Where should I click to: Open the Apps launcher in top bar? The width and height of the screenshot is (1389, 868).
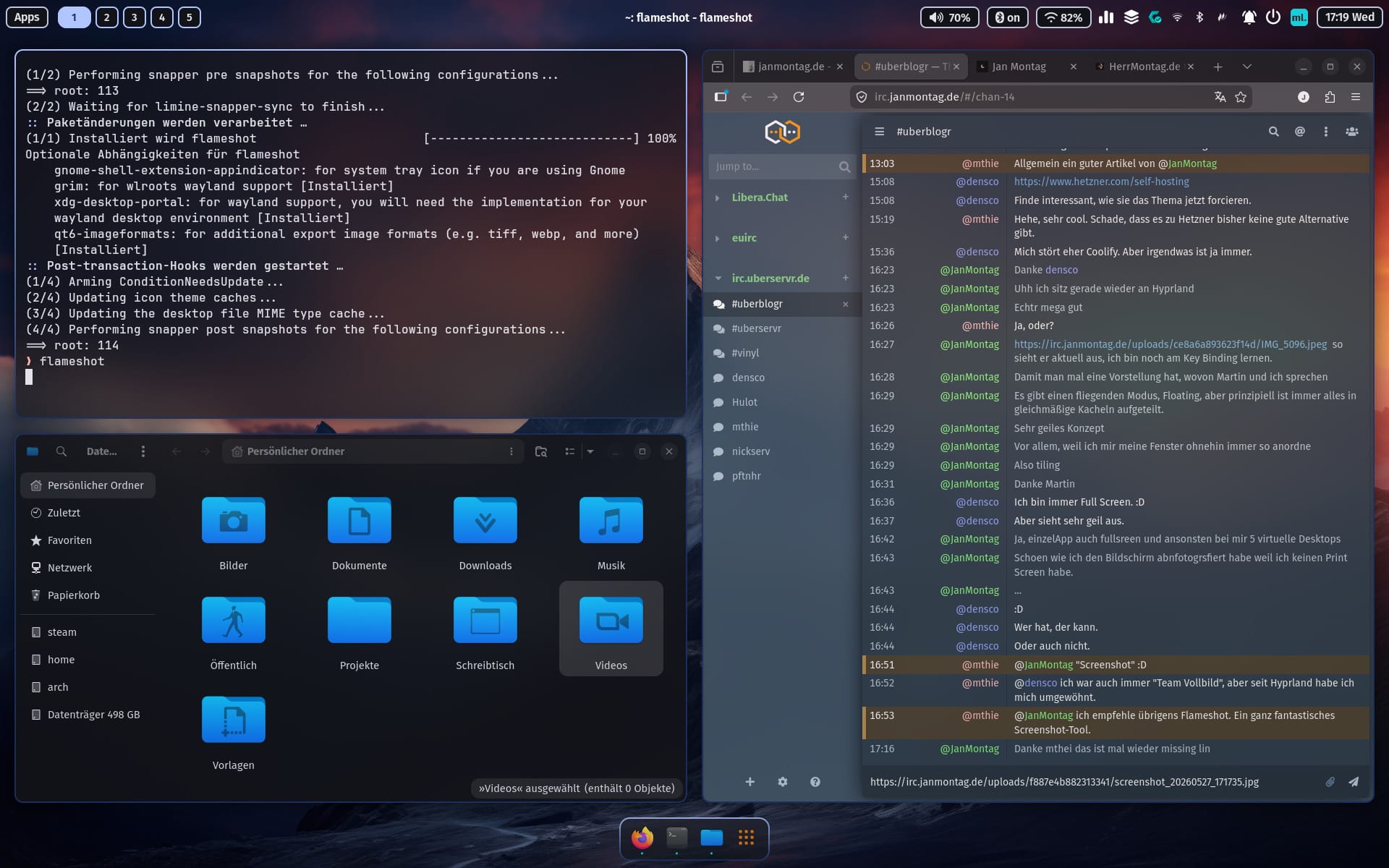click(27, 17)
